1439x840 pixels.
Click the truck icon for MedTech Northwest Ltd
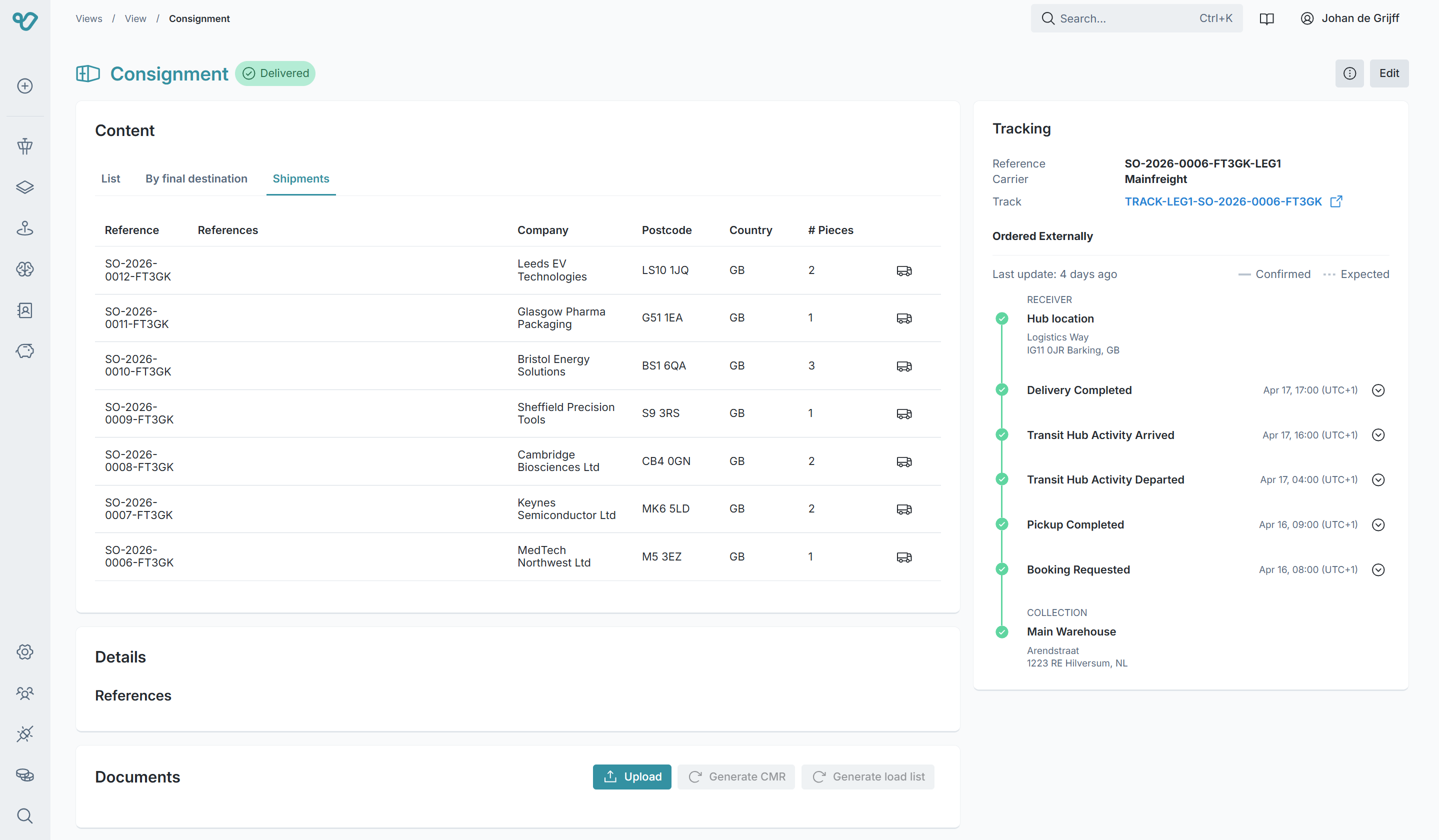tap(904, 557)
